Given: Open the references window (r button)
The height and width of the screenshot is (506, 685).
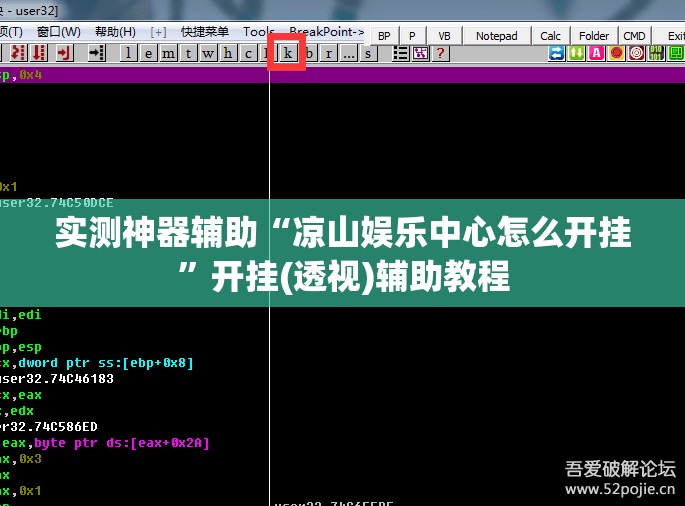Looking at the screenshot, I should pyautogui.click(x=329, y=53).
